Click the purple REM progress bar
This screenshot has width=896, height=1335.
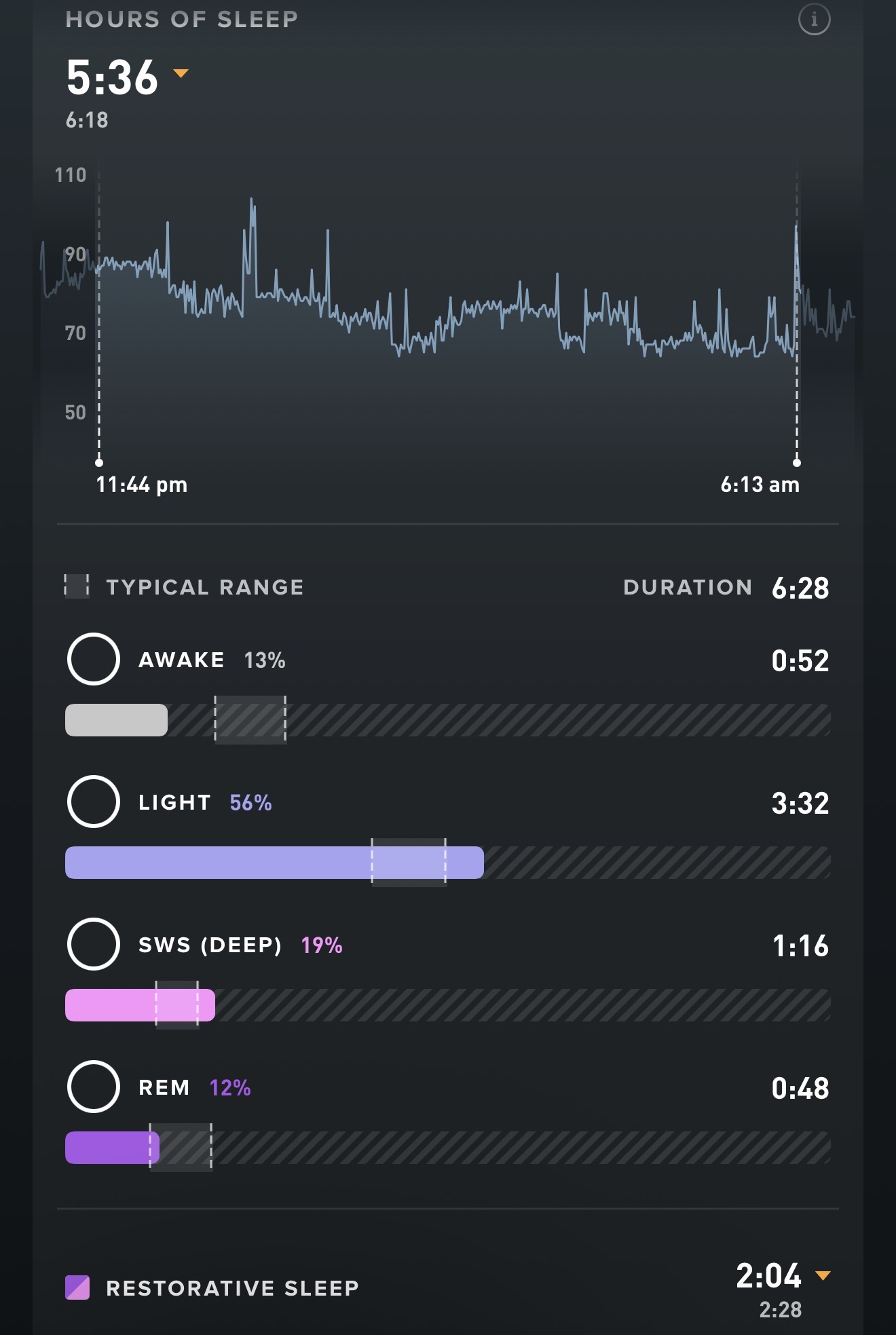(x=112, y=1148)
